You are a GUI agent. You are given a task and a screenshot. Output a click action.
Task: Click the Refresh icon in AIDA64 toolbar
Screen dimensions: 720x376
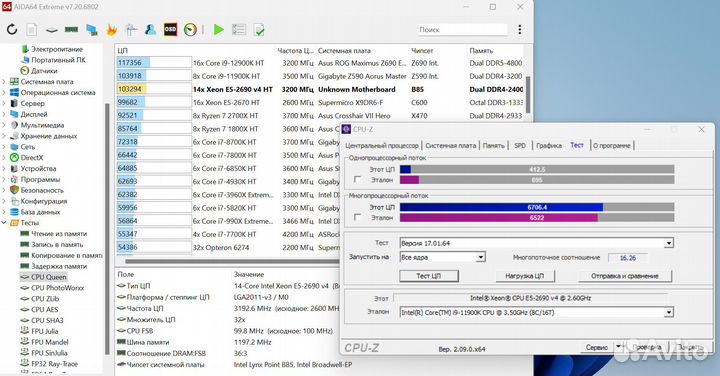tap(12, 30)
